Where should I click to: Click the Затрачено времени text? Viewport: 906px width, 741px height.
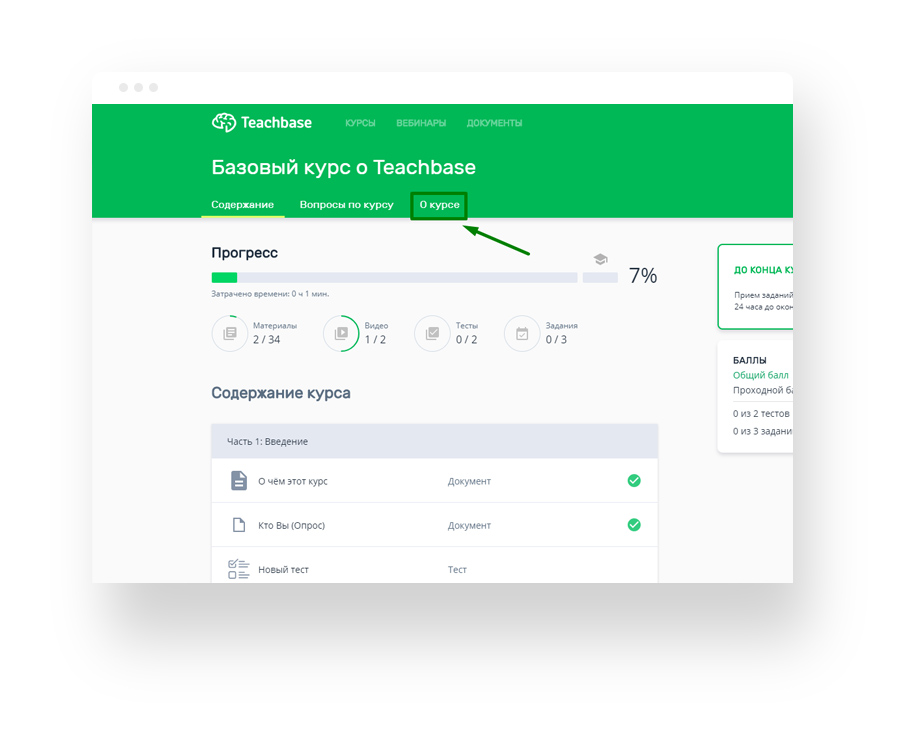point(270,294)
